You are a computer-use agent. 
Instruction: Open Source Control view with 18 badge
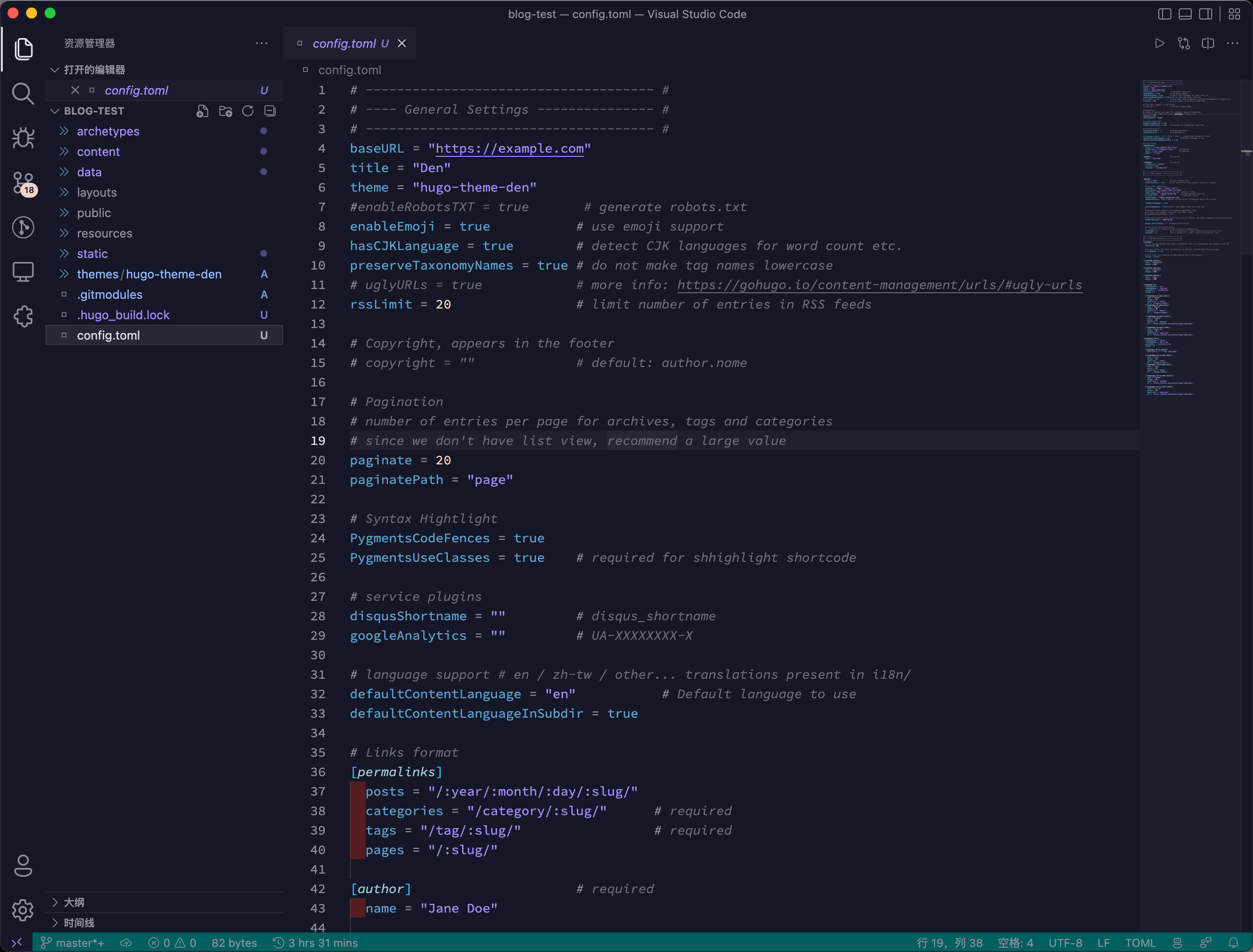click(23, 183)
